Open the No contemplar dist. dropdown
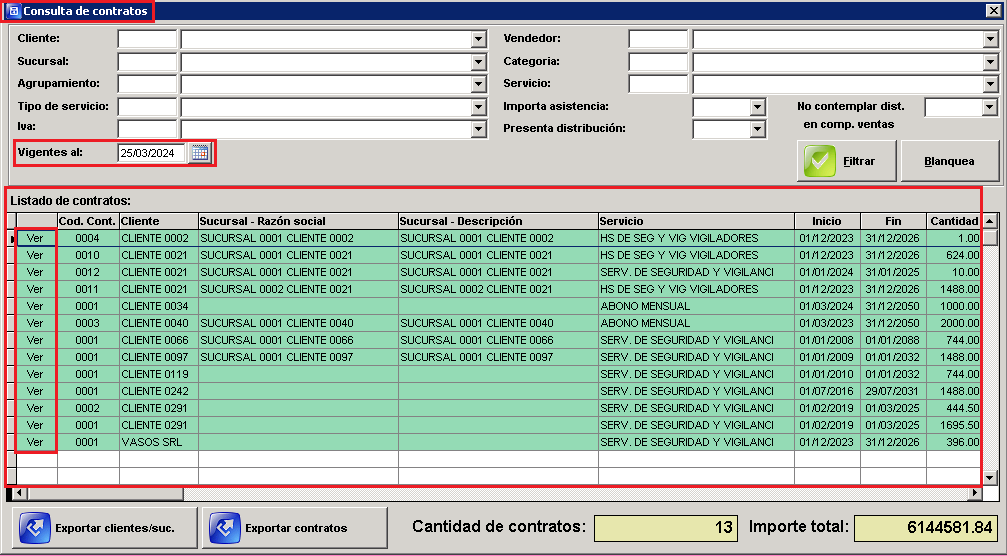The image size is (1007, 556). [990, 107]
